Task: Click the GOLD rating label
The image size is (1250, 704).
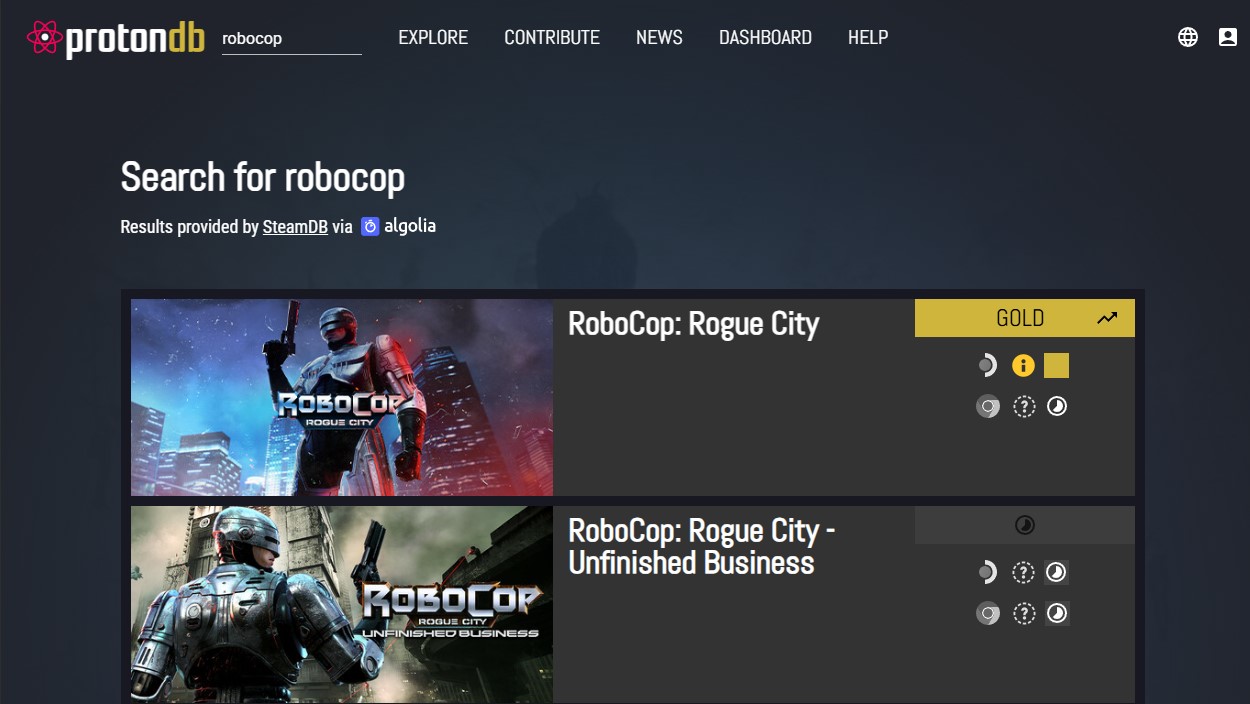Action: pos(1020,318)
